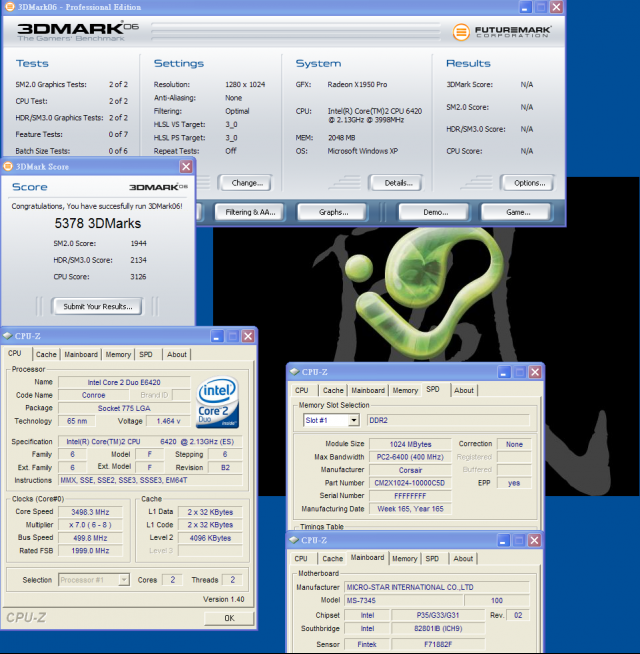This screenshot has height=654, width=640.
Task: Click the Intel Core 2 Duo logo
Action: pos(217,402)
